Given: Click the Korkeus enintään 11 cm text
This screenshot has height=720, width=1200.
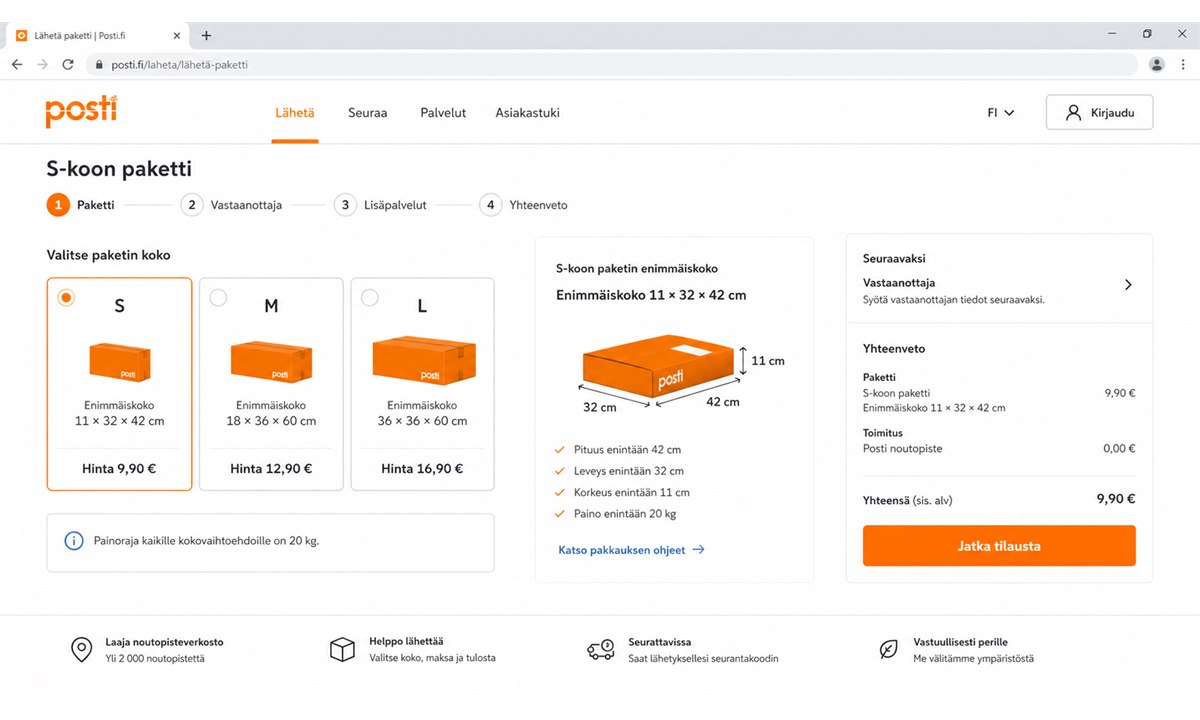Looking at the screenshot, I should 632,493.
